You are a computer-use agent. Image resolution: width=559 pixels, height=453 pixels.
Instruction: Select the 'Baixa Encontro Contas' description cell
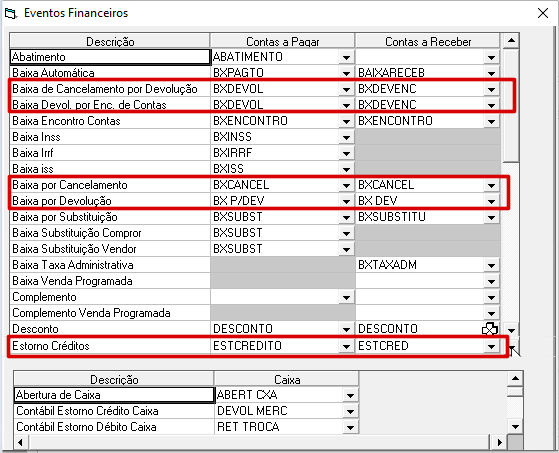point(110,121)
